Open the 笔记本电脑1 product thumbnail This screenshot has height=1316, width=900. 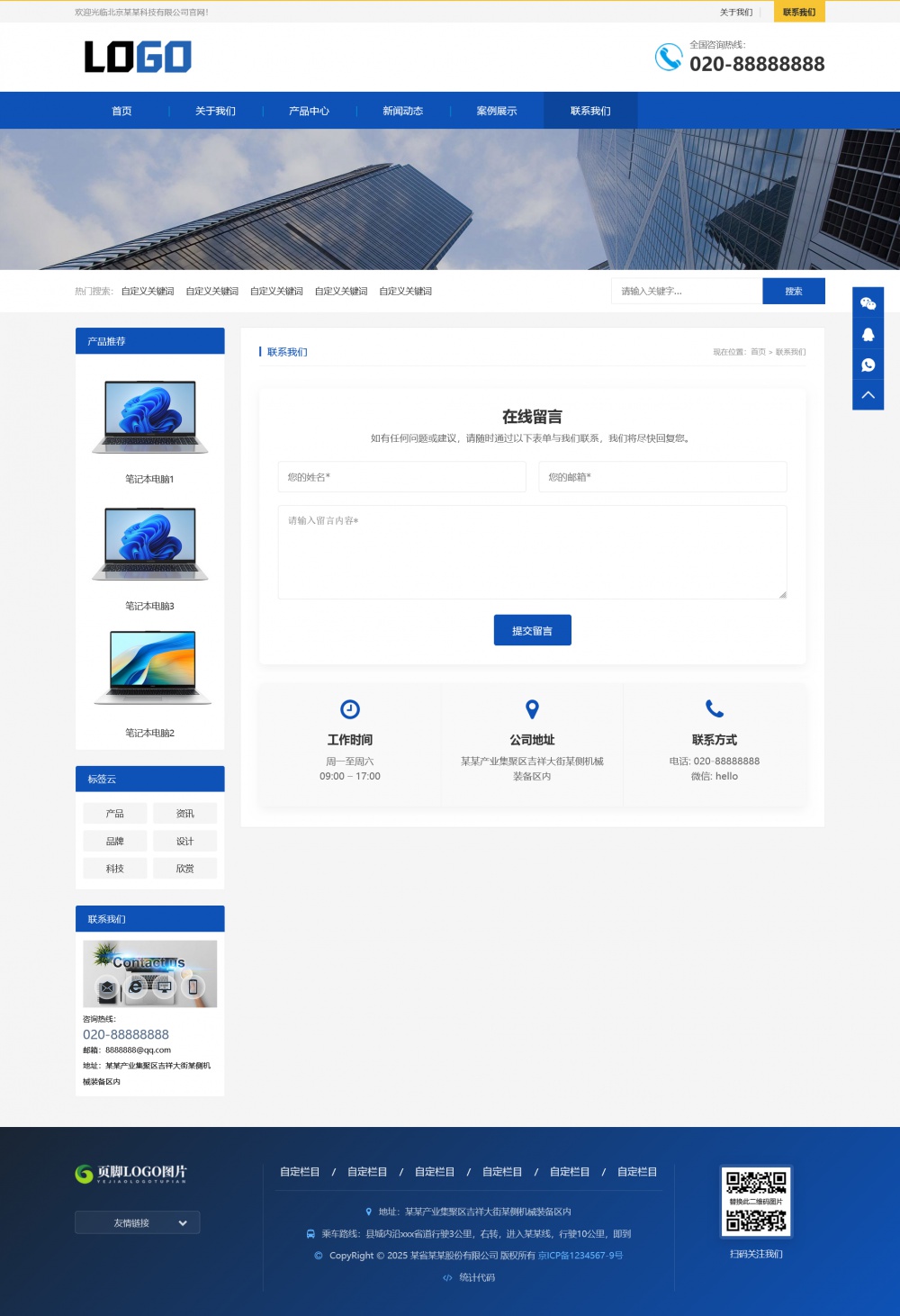(x=150, y=418)
